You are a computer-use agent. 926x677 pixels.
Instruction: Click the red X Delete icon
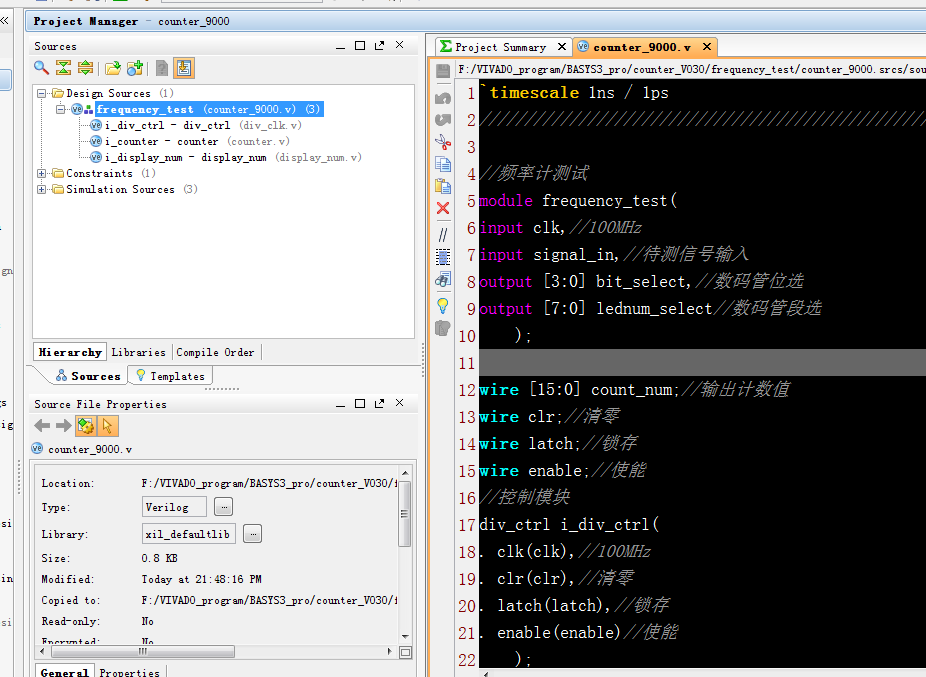pos(443,208)
